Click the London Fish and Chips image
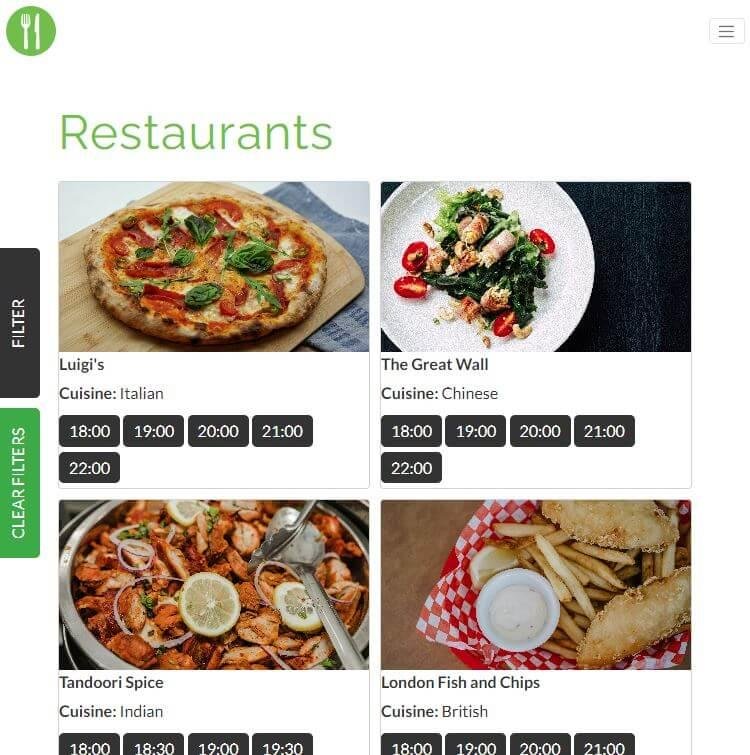The width and height of the screenshot is (750, 755). click(536, 585)
